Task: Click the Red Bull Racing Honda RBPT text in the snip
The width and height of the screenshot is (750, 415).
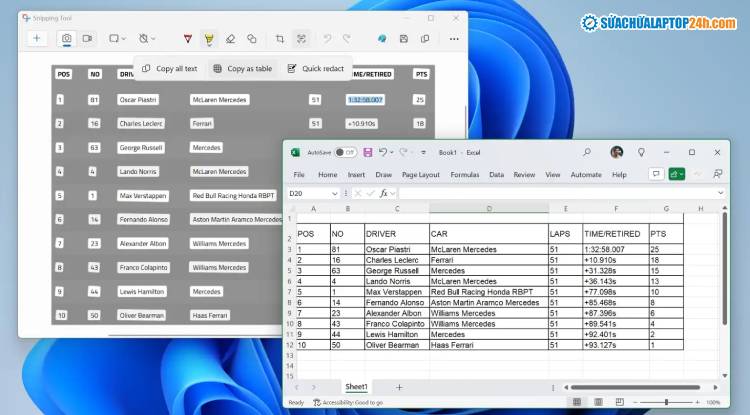Action: tap(233, 196)
